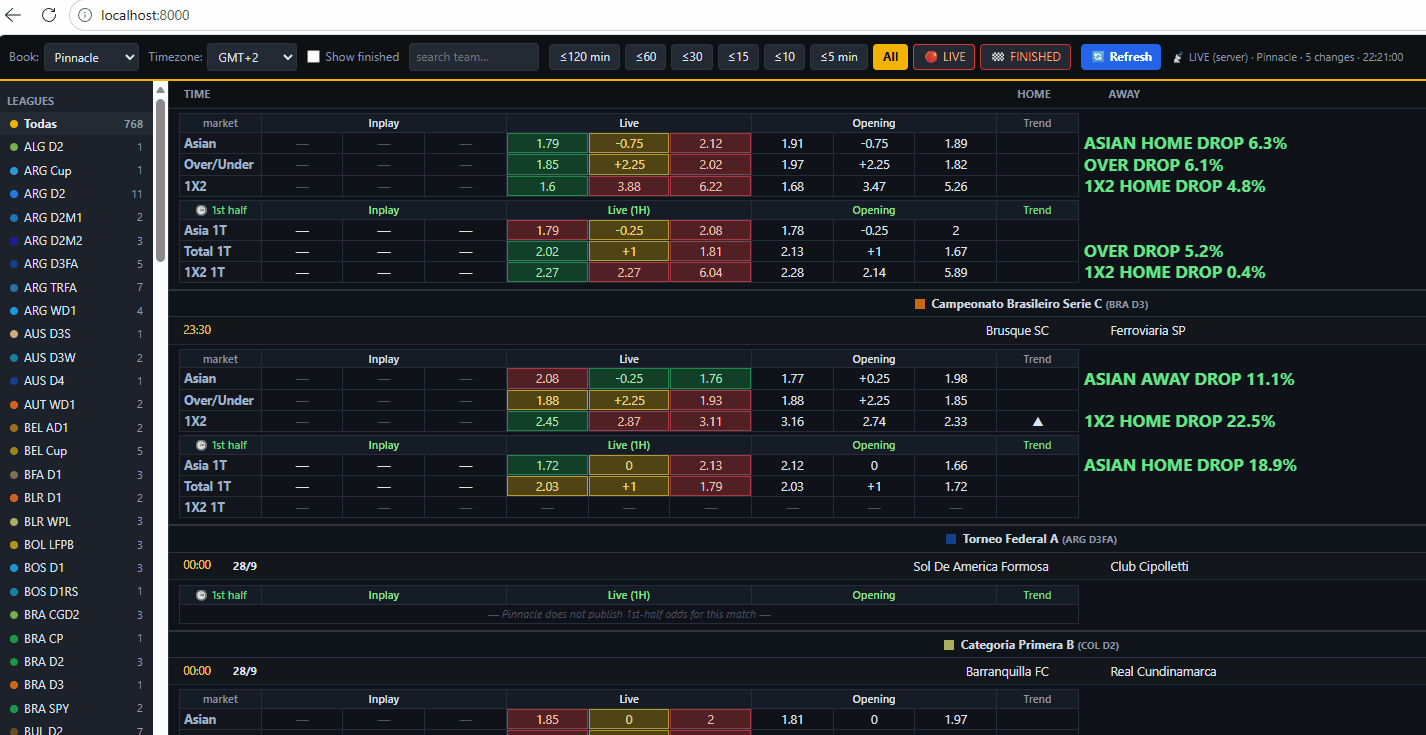Filter matches to ≤5 min
This screenshot has width=1426, height=735.
coord(839,57)
